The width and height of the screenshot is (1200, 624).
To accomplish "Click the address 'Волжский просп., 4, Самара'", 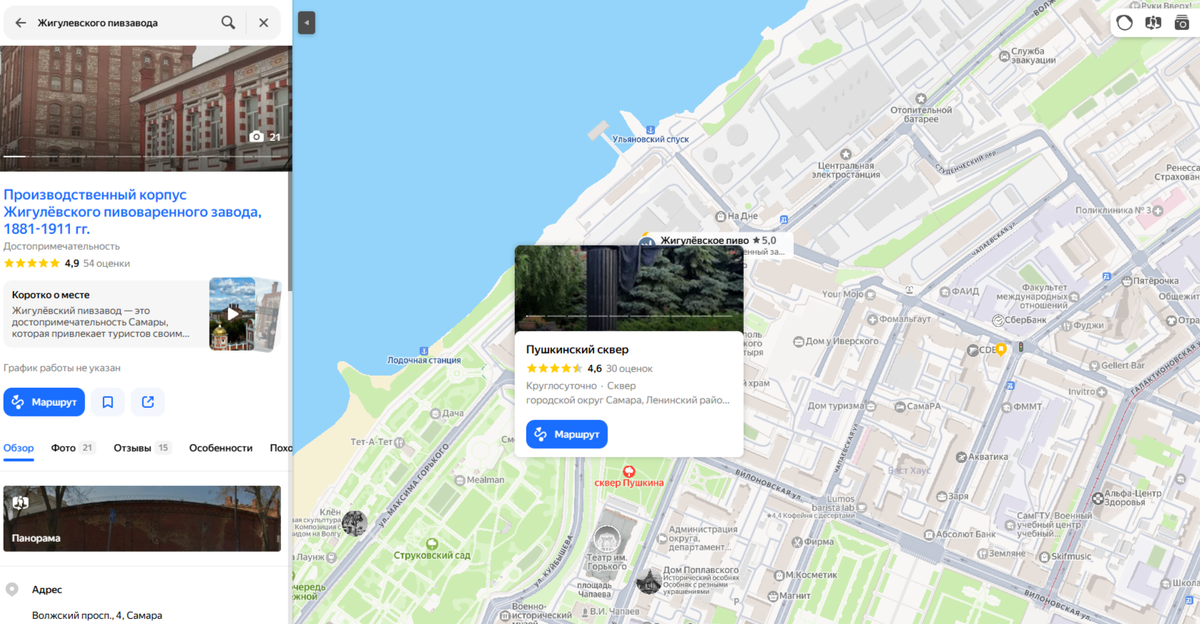I will (x=97, y=615).
